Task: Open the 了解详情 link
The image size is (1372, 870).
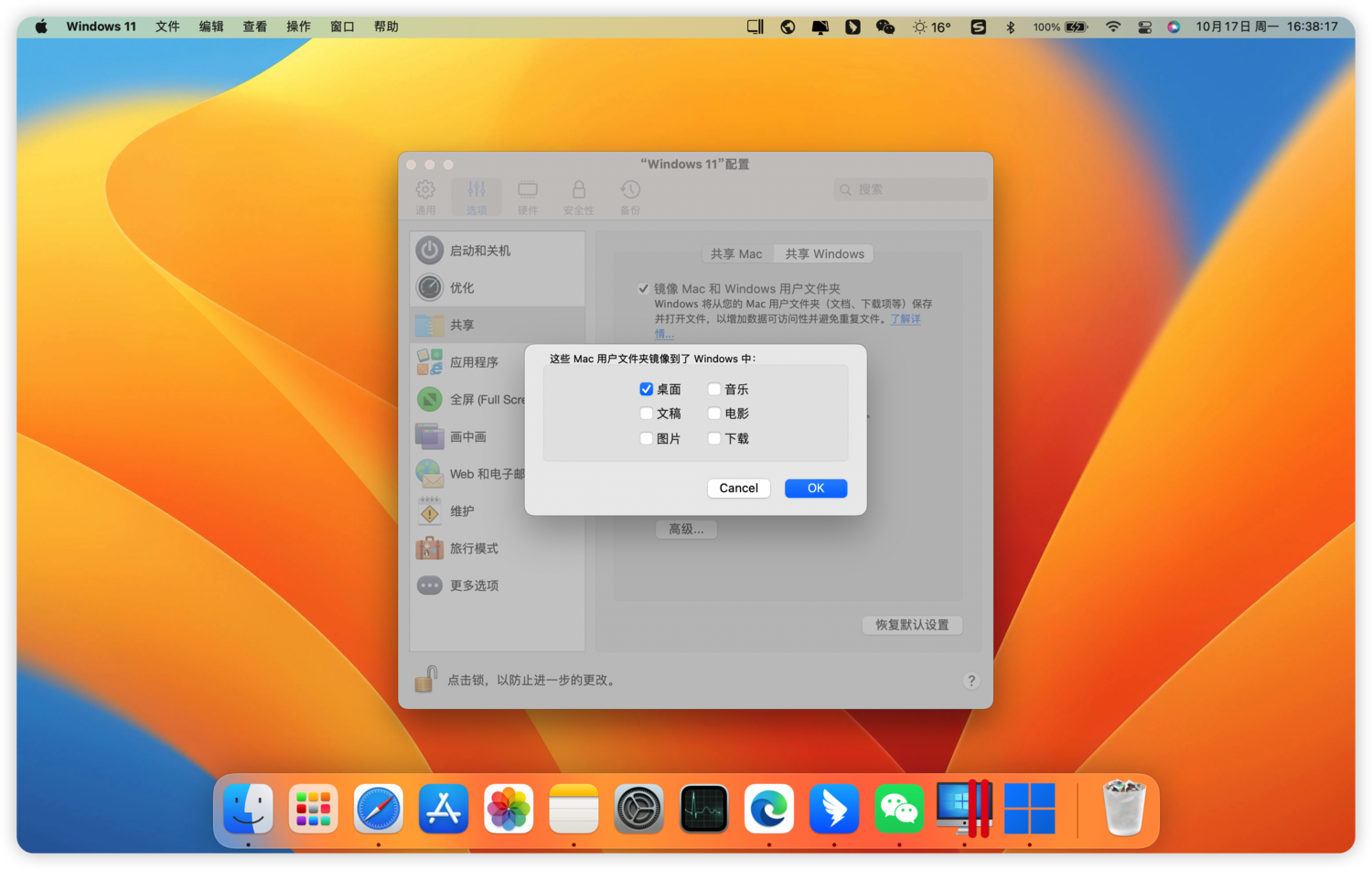Action: pyautogui.click(x=906, y=318)
